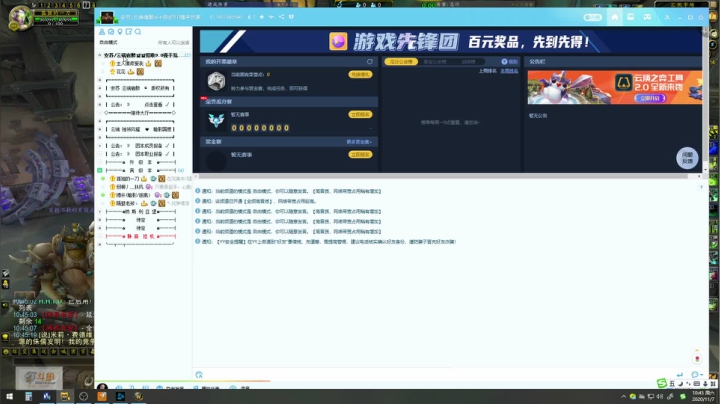Select the third ranking tab
Screen dimensions: 720x404
pos(468,62)
